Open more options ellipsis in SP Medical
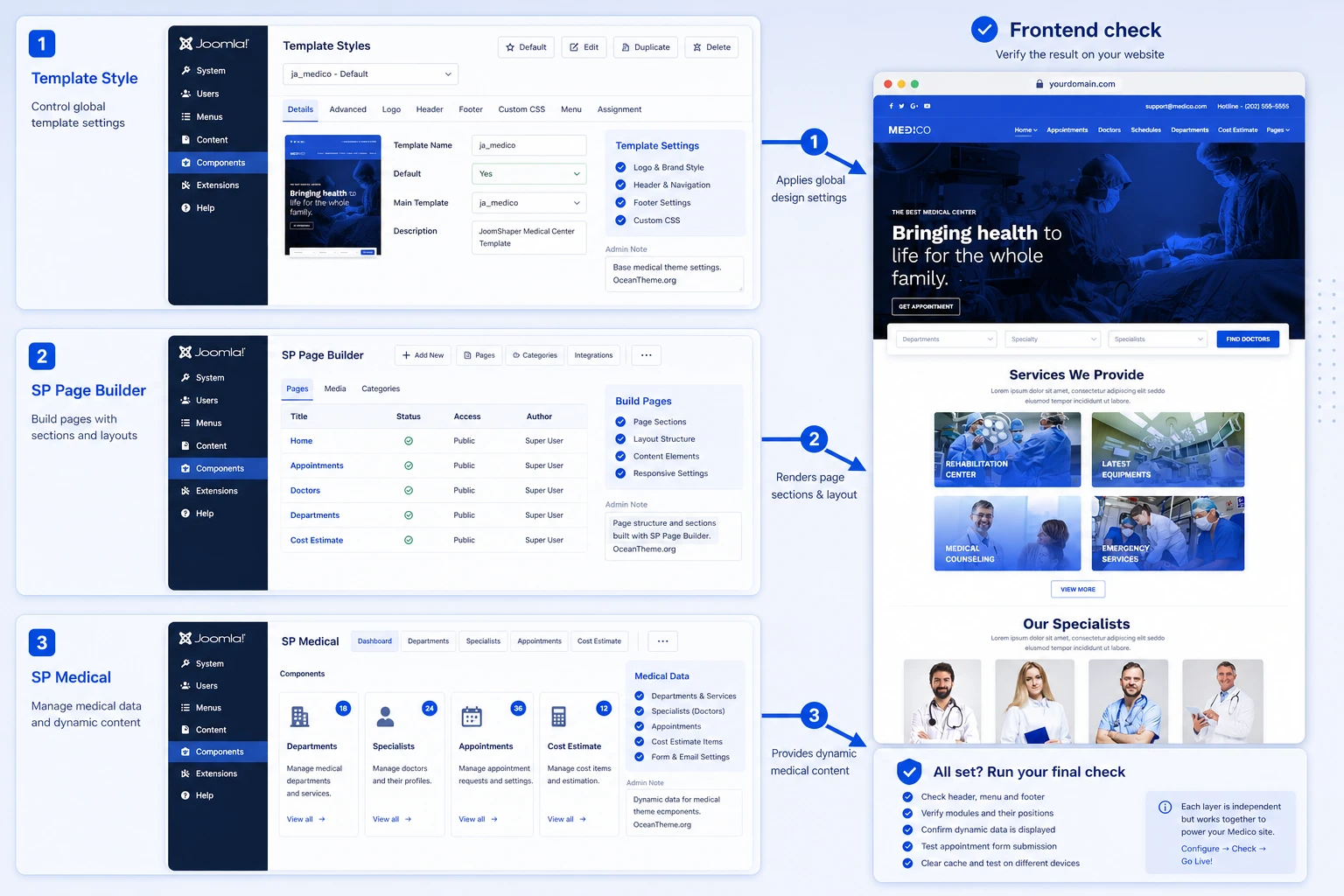 tap(662, 641)
